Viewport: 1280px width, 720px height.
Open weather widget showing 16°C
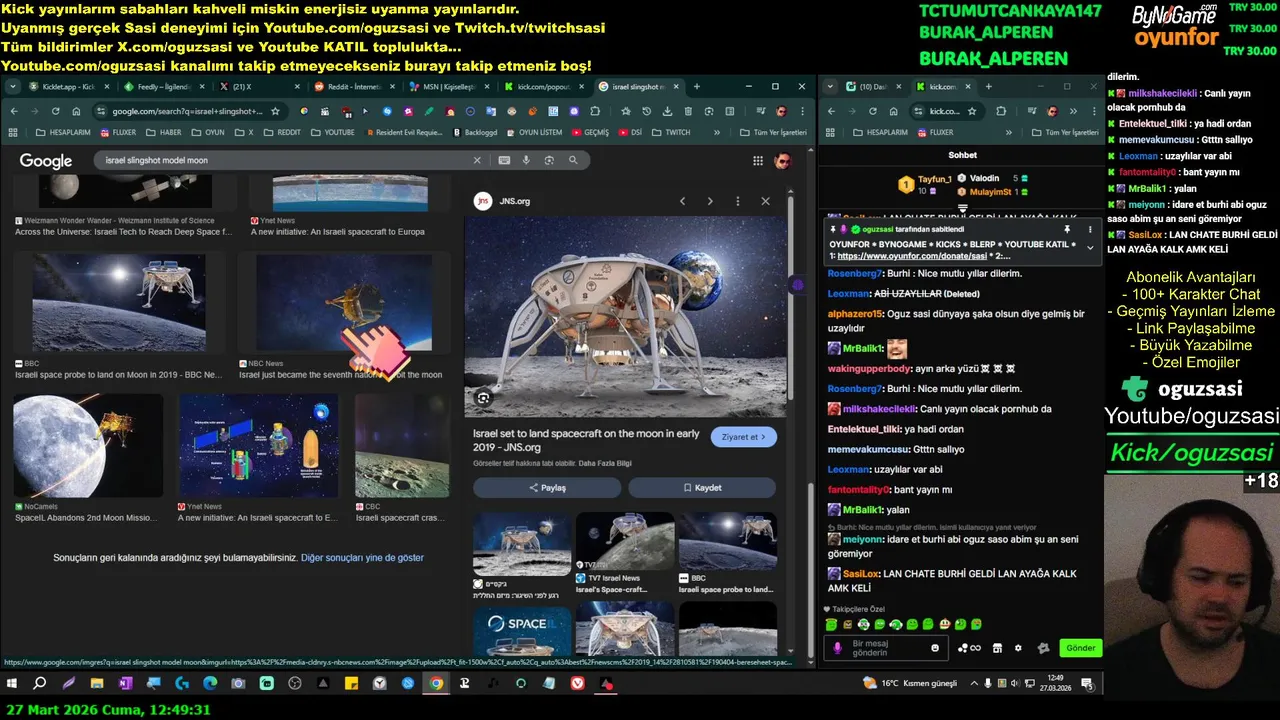coord(911,683)
